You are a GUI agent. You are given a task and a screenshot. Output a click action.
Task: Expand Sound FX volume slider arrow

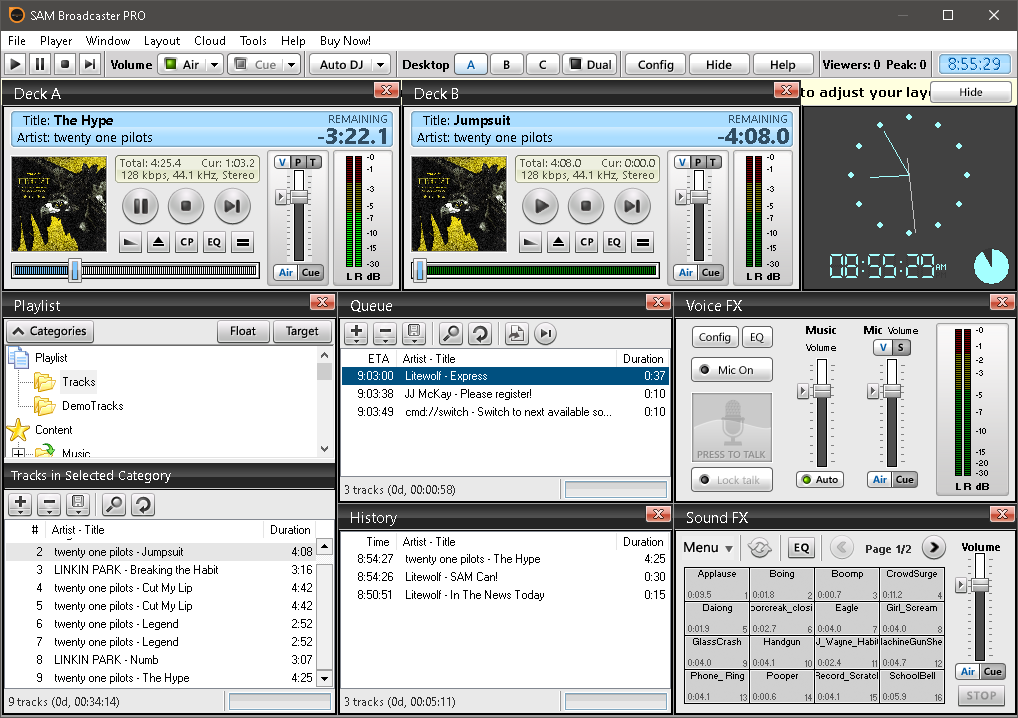click(961, 585)
